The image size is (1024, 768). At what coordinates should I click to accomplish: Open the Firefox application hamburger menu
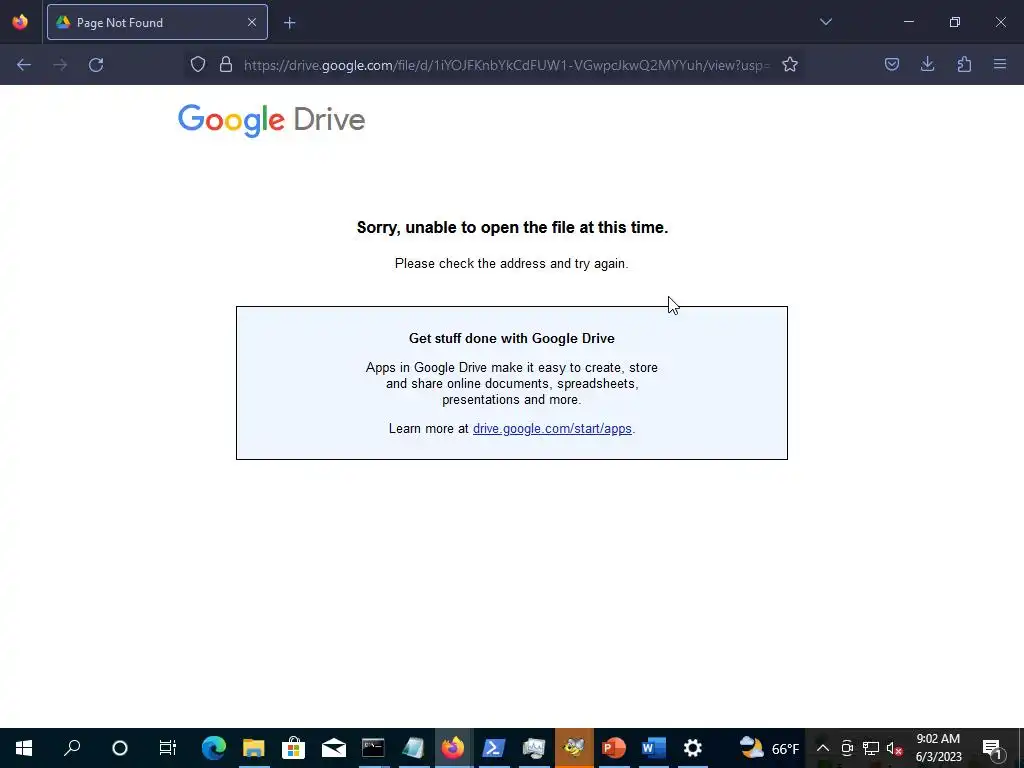pyautogui.click(x=1000, y=65)
